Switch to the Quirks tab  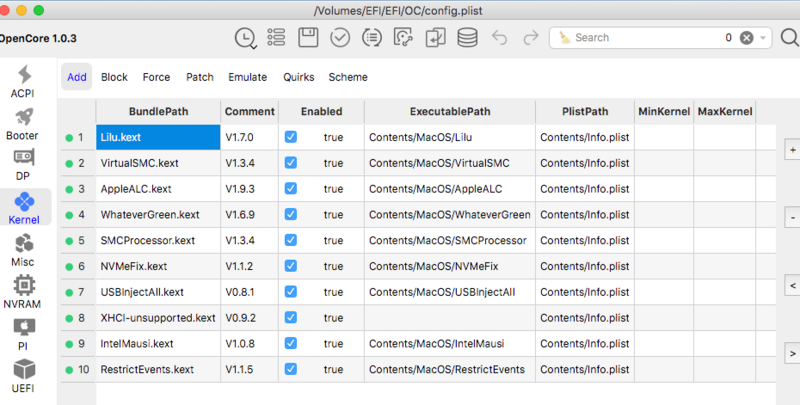(x=298, y=77)
